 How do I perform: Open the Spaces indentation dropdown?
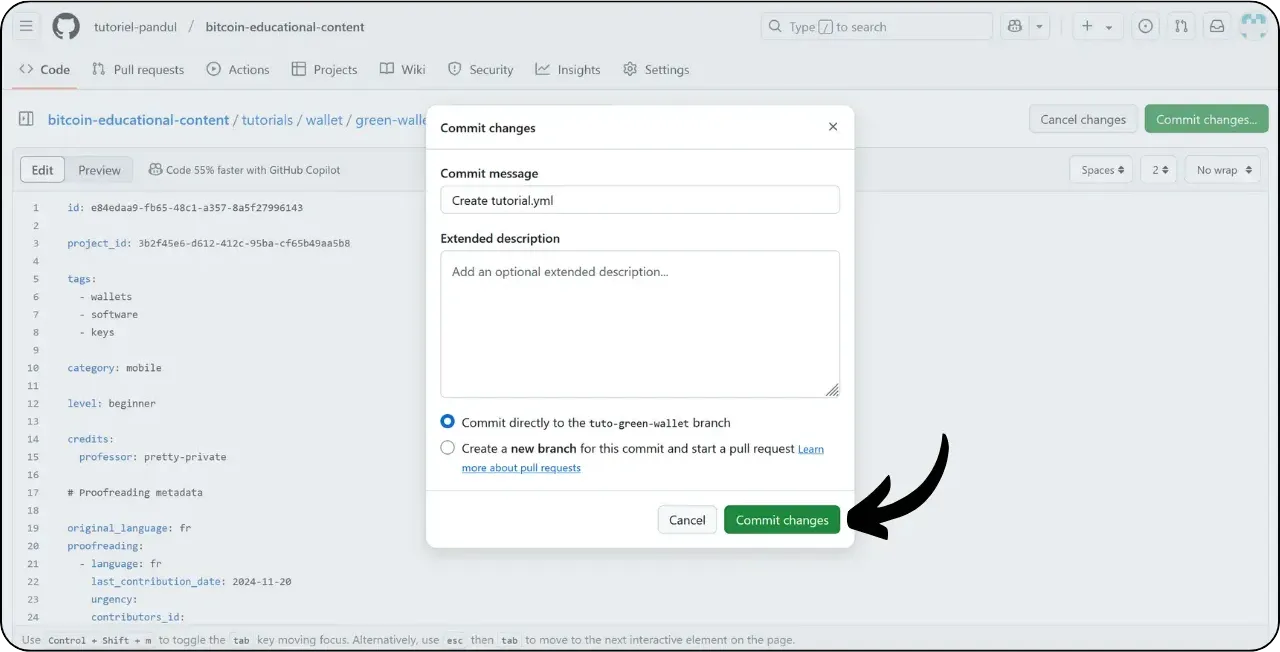click(1101, 169)
